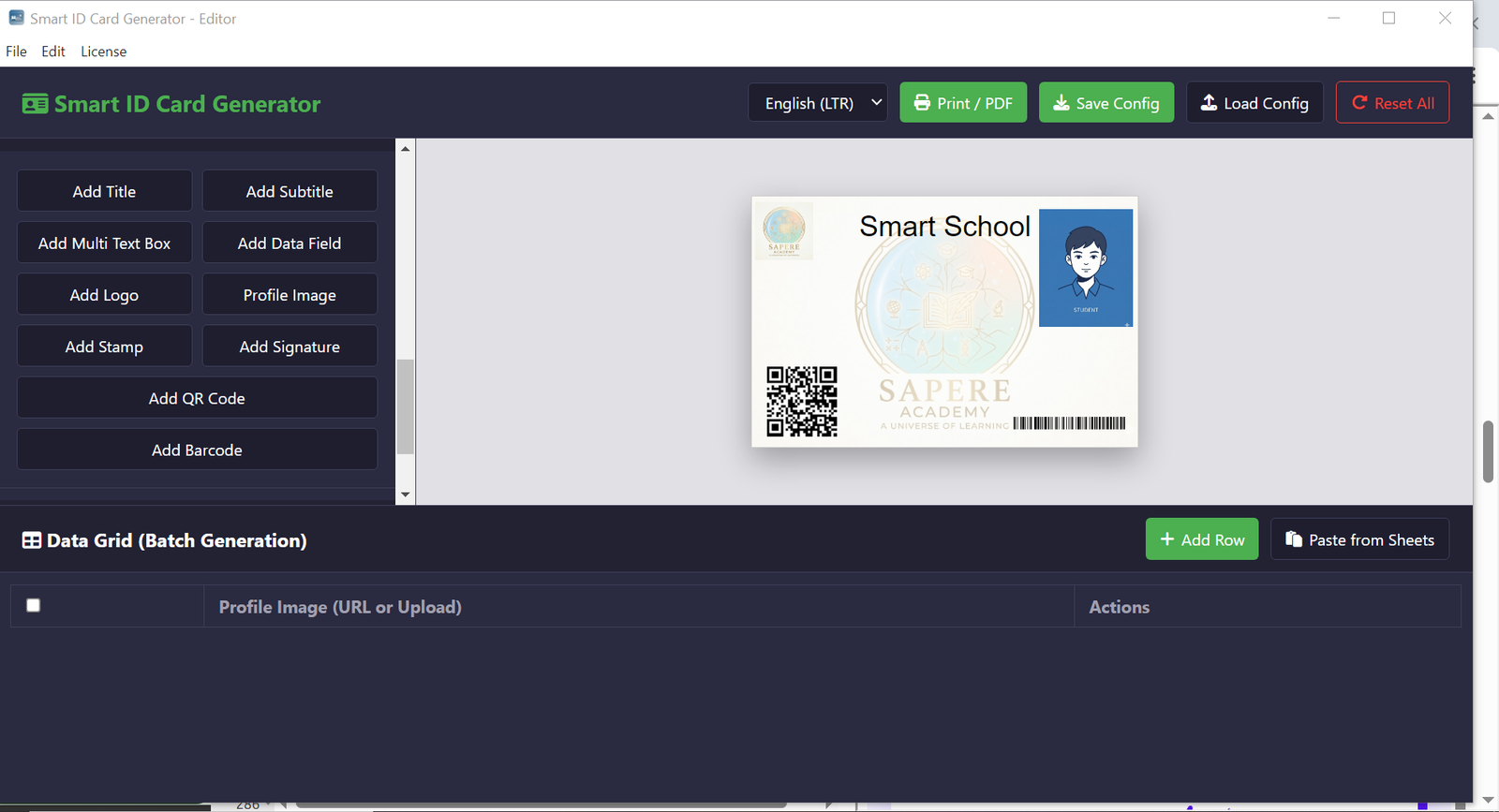The width and height of the screenshot is (1499, 812).
Task: Click the download icon on Save Config
Action: point(1061,103)
